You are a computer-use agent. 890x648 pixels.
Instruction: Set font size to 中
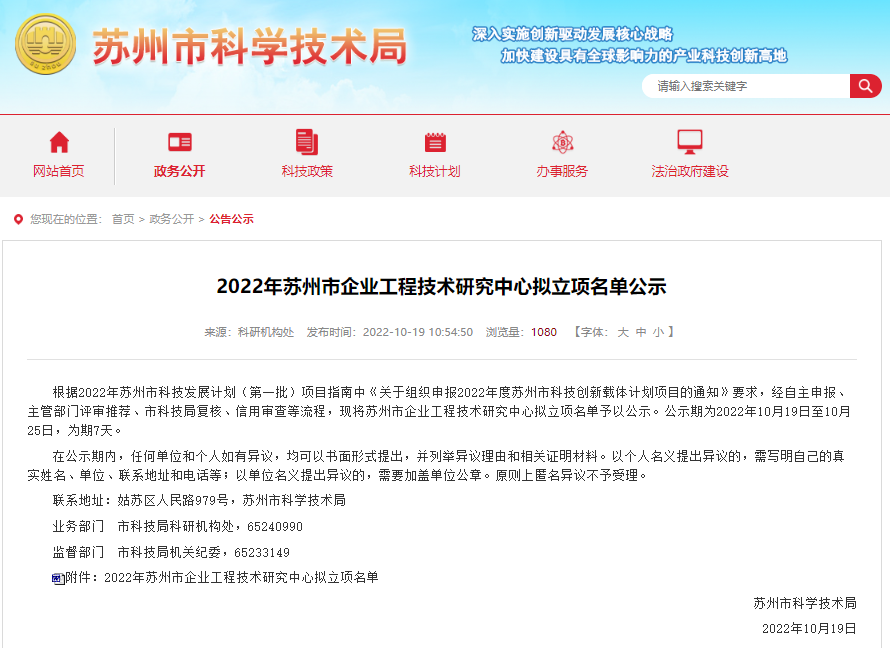pyautogui.click(x=641, y=332)
